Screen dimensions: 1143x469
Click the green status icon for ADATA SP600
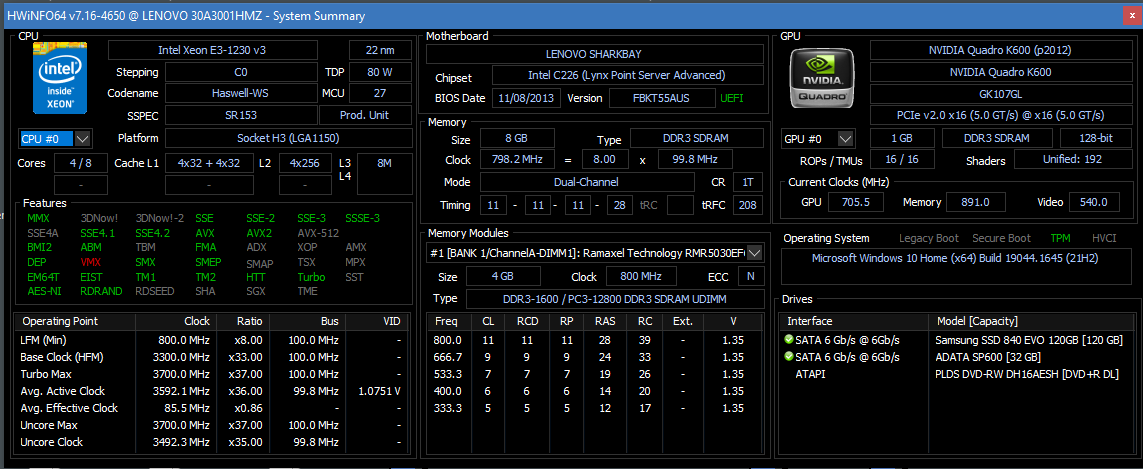coord(788,357)
